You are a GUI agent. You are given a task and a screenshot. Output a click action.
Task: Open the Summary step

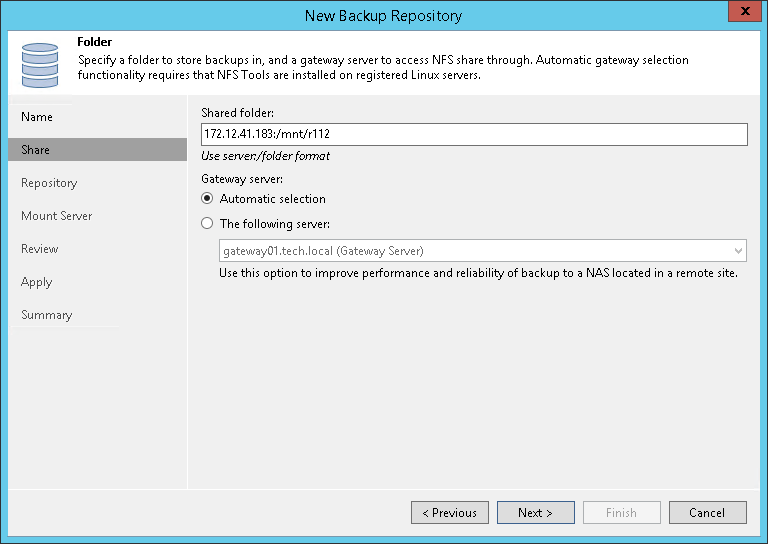pos(47,315)
